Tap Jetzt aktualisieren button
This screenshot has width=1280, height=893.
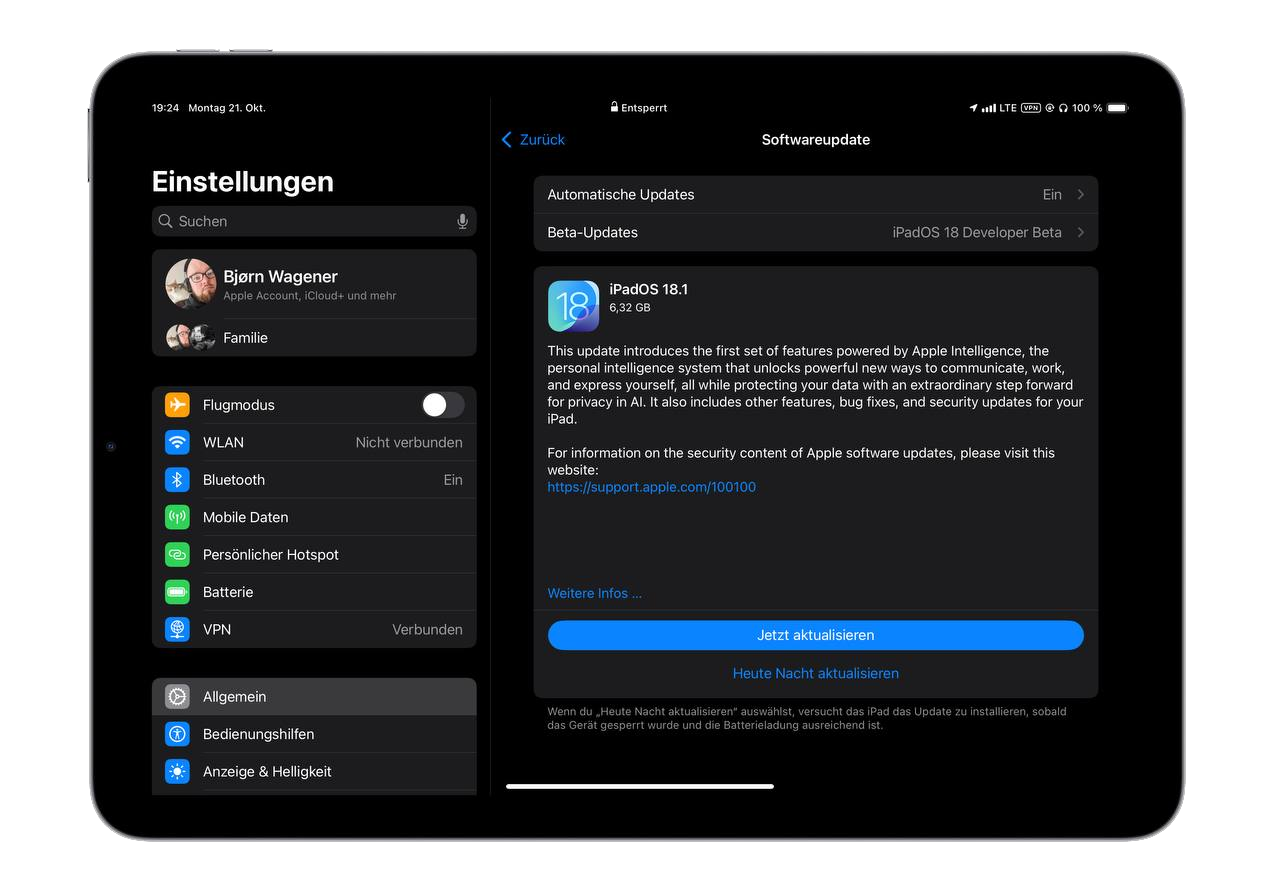pyautogui.click(x=816, y=635)
